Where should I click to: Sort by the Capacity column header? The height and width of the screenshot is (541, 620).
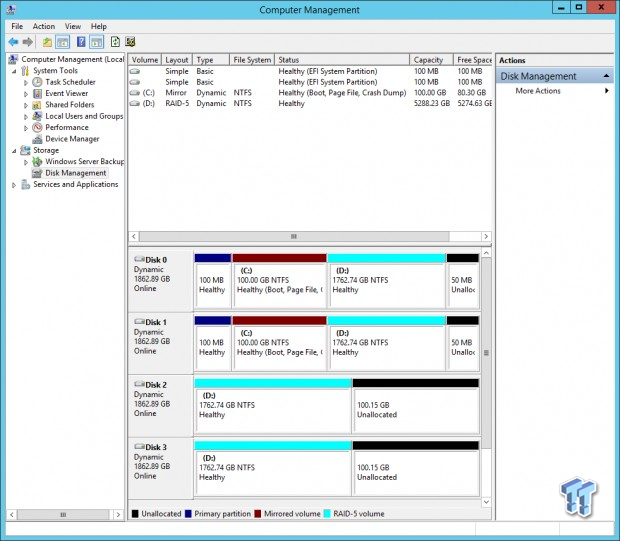tap(431, 60)
